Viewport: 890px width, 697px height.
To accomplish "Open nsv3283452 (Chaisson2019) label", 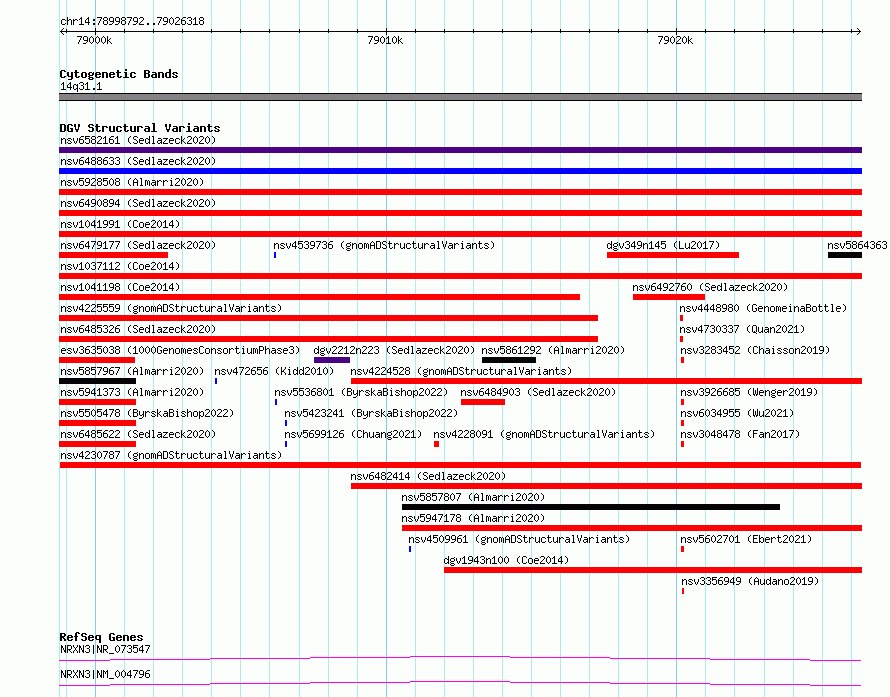I will (755, 350).
